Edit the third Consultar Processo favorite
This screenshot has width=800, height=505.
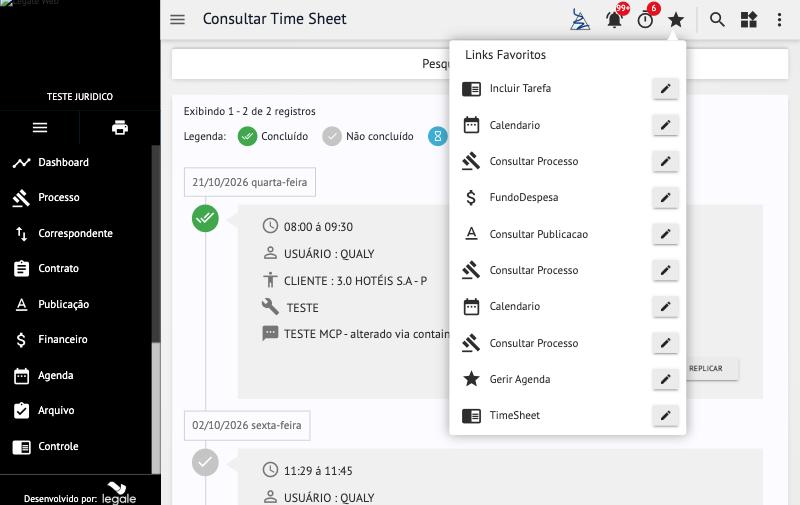coord(665,343)
